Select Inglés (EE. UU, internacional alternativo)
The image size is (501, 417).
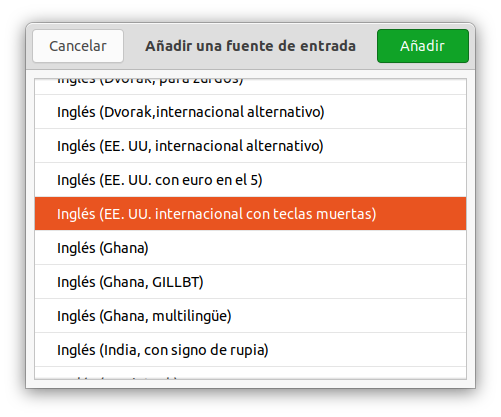coord(250,146)
